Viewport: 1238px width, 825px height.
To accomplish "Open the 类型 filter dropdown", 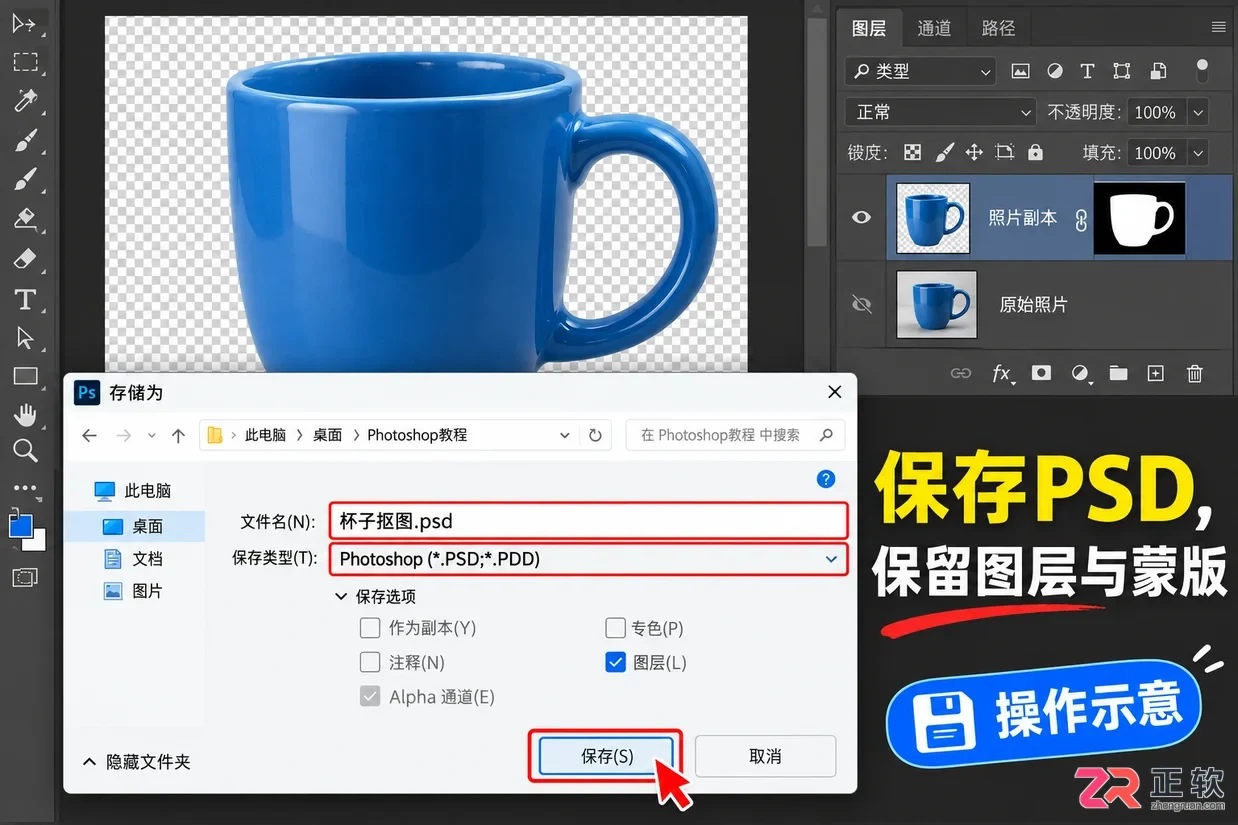I will pyautogui.click(x=921, y=71).
